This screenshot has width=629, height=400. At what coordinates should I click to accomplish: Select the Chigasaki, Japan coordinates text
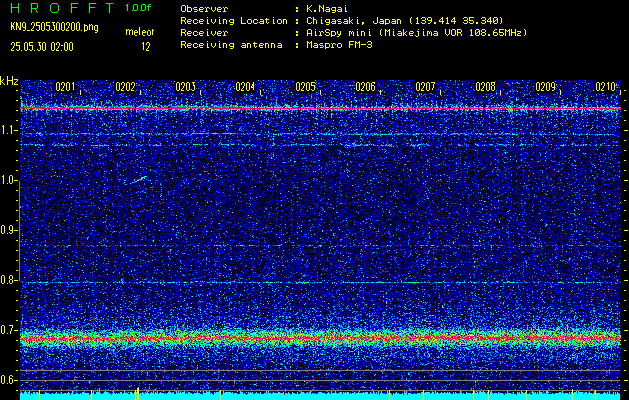point(405,21)
